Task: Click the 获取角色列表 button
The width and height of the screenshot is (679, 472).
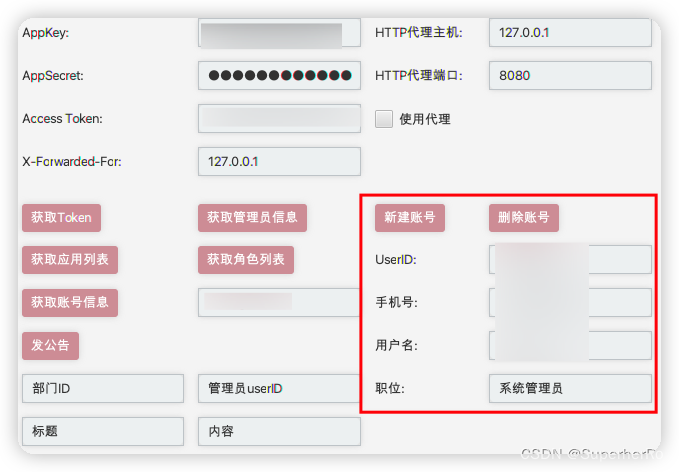Action: click(246, 260)
